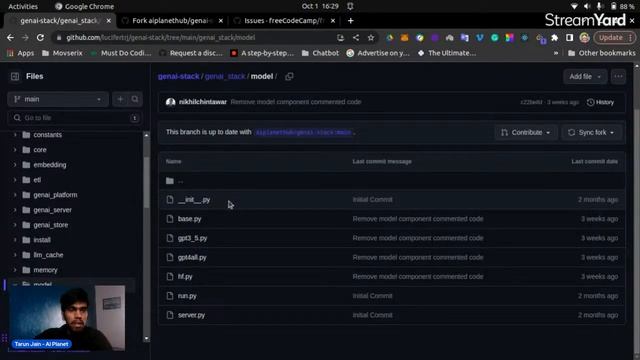Bookmark the page with the star icon

point(371,38)
